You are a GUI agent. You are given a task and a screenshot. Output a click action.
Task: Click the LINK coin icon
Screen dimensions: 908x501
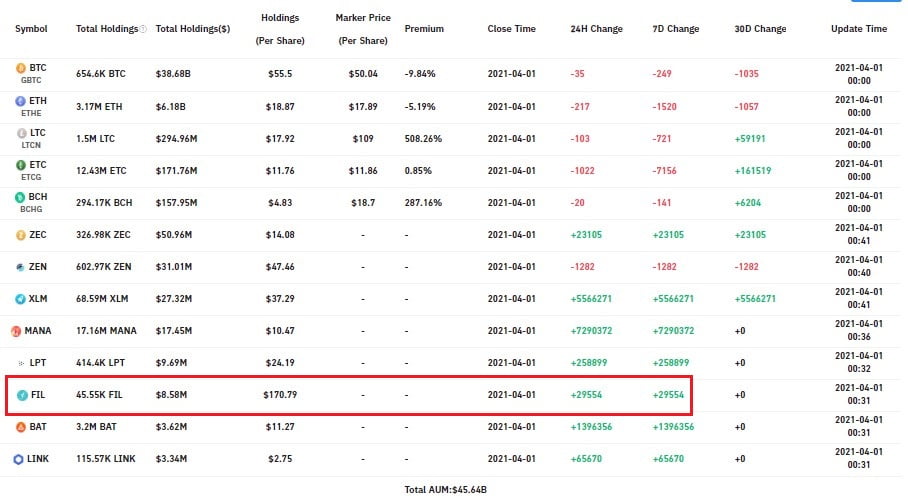pyautogui.click(x=19, y=459)
